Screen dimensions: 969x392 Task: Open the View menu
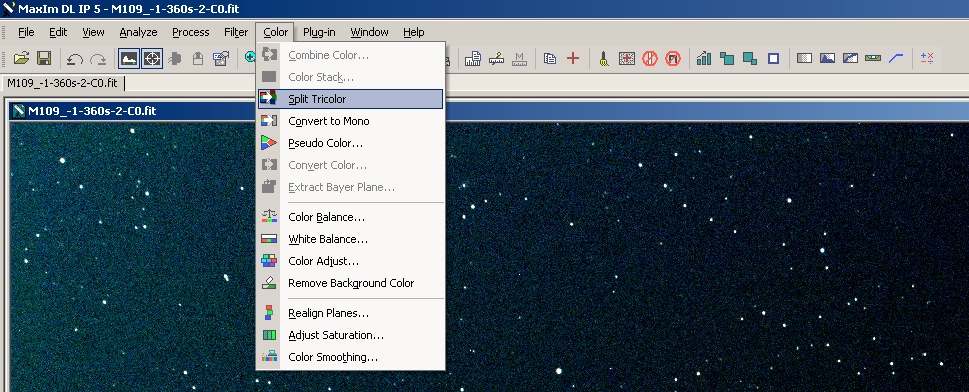(93, 32)
